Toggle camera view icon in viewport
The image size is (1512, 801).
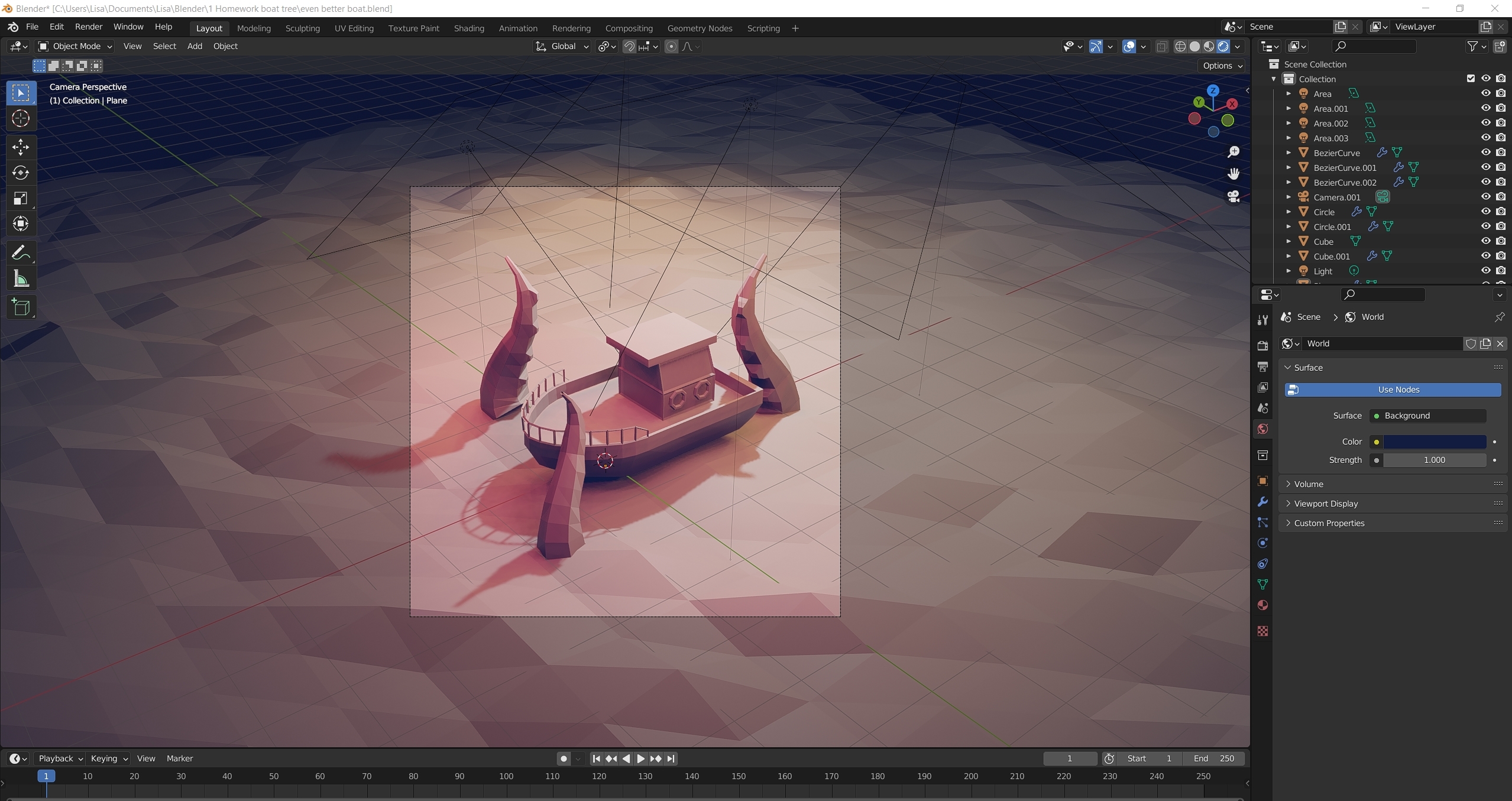(1233, 196)
